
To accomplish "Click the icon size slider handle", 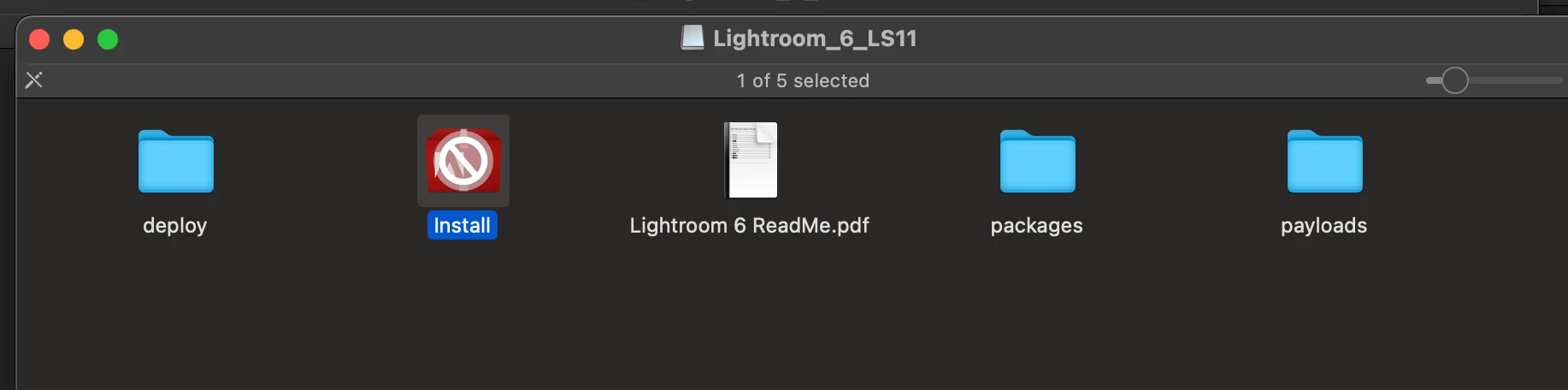I will [x=1454, y=80].
